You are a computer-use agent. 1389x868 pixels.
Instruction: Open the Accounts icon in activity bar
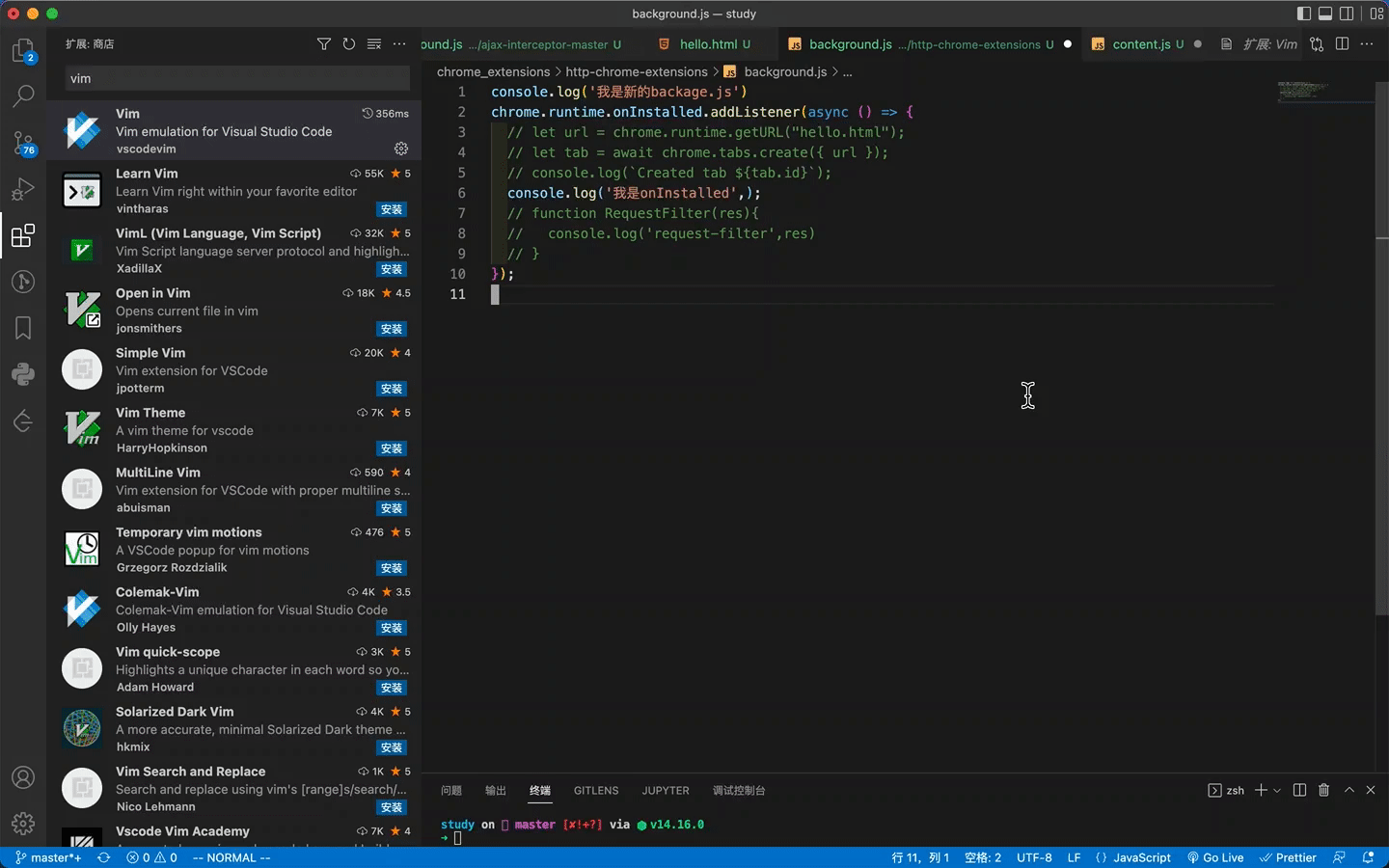[x=23, y=777]
